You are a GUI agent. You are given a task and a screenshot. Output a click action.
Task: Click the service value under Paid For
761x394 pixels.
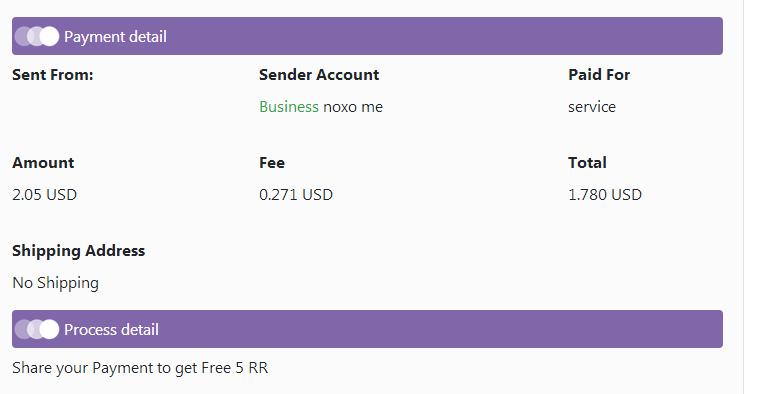pos(592,107)
